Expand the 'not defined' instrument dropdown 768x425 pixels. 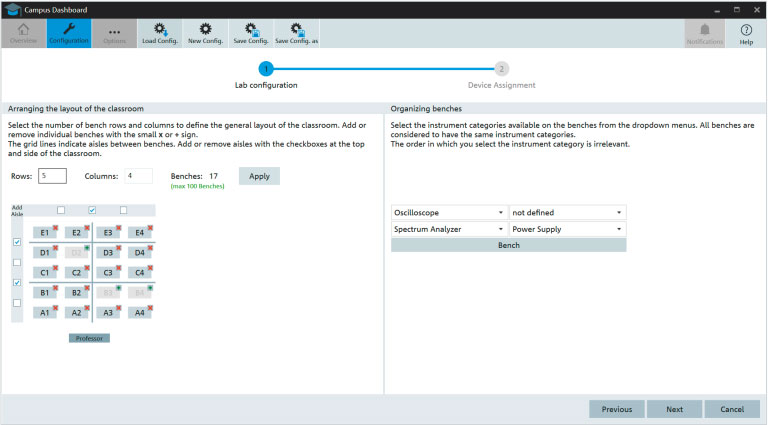tap(567, 212)
